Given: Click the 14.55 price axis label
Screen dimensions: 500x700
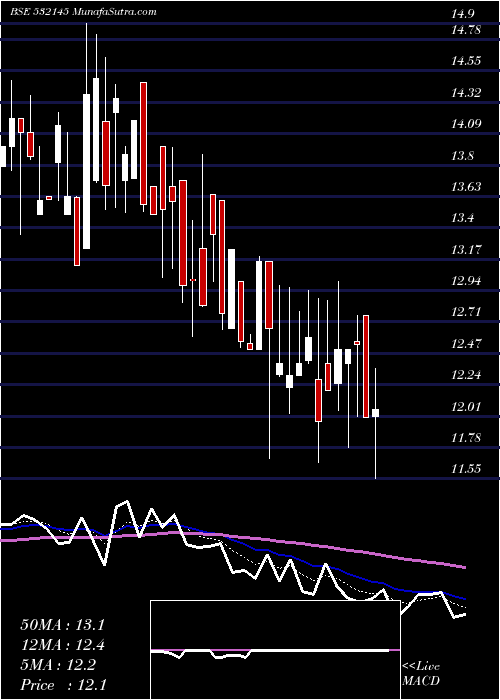Looking at the screenshot, I should click(466, 62).
